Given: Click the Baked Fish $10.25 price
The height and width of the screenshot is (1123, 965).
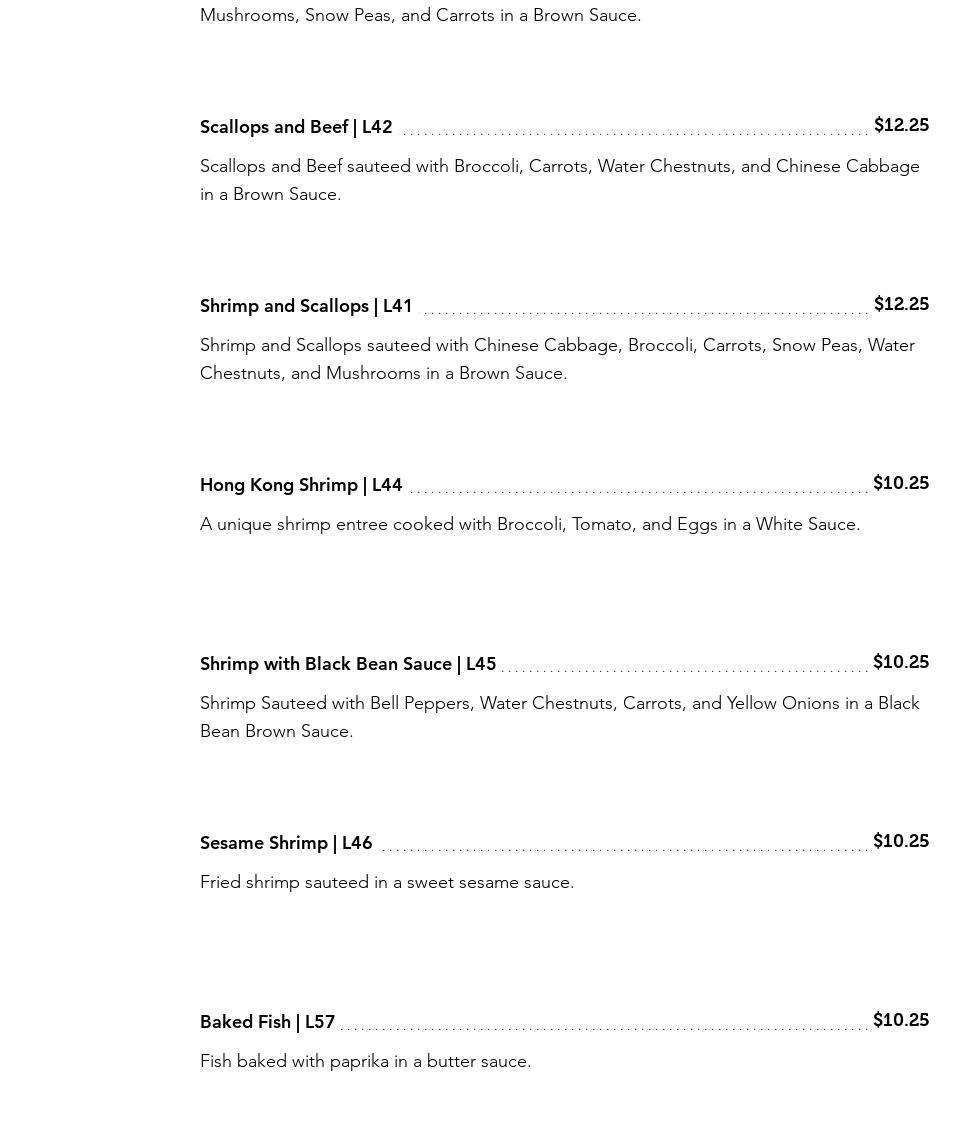Looking at the screenshot, I should coord(901,1020).
